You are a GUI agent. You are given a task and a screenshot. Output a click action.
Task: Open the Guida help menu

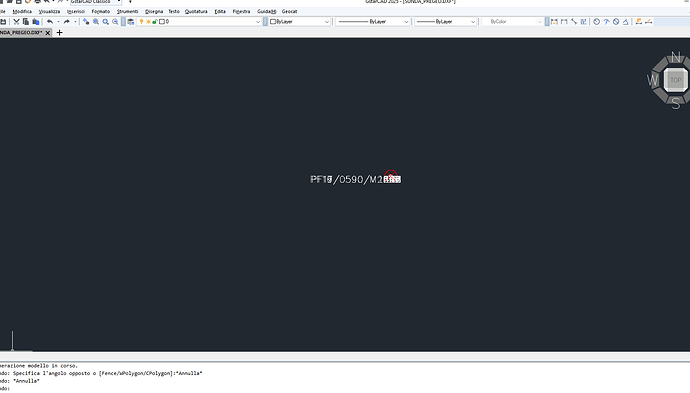(267, 11)
